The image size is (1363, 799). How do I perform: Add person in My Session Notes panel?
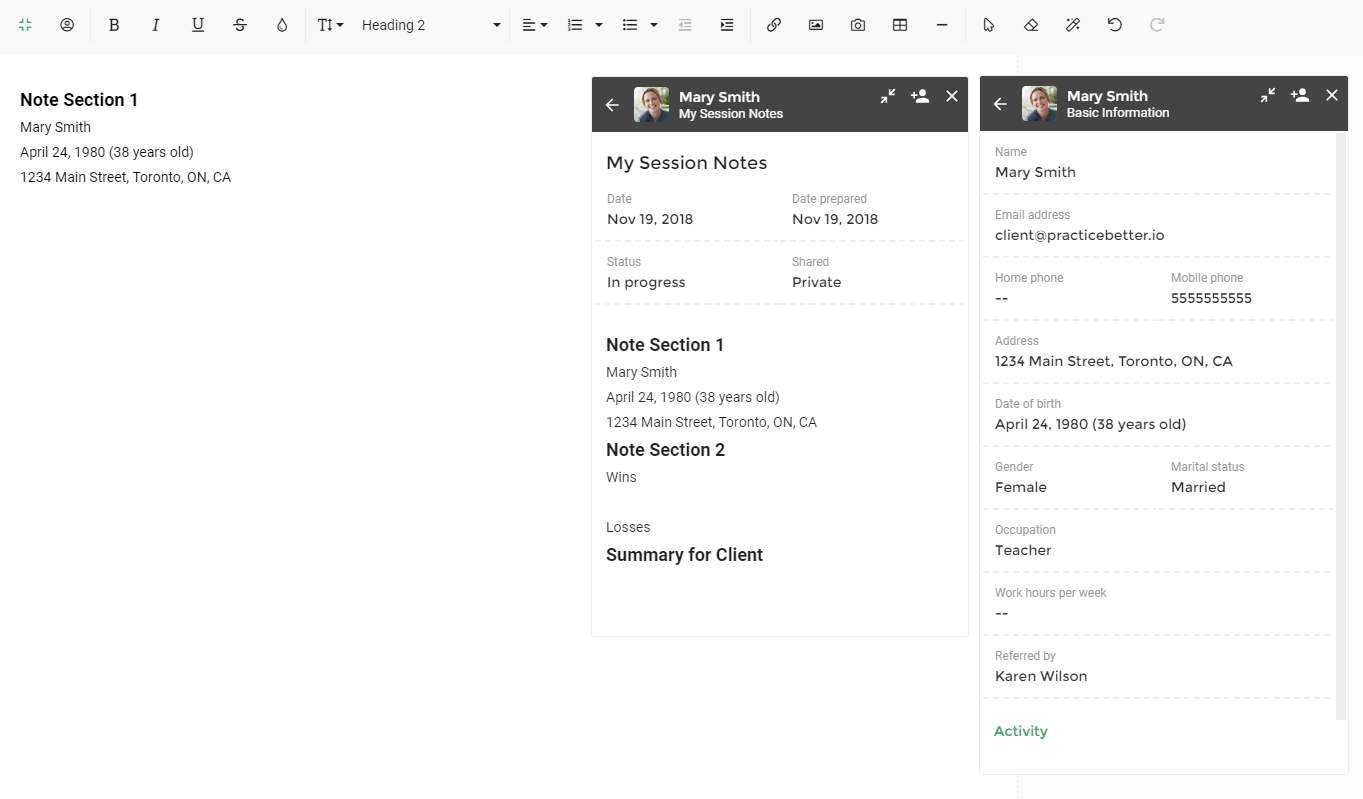click(920, 96)
